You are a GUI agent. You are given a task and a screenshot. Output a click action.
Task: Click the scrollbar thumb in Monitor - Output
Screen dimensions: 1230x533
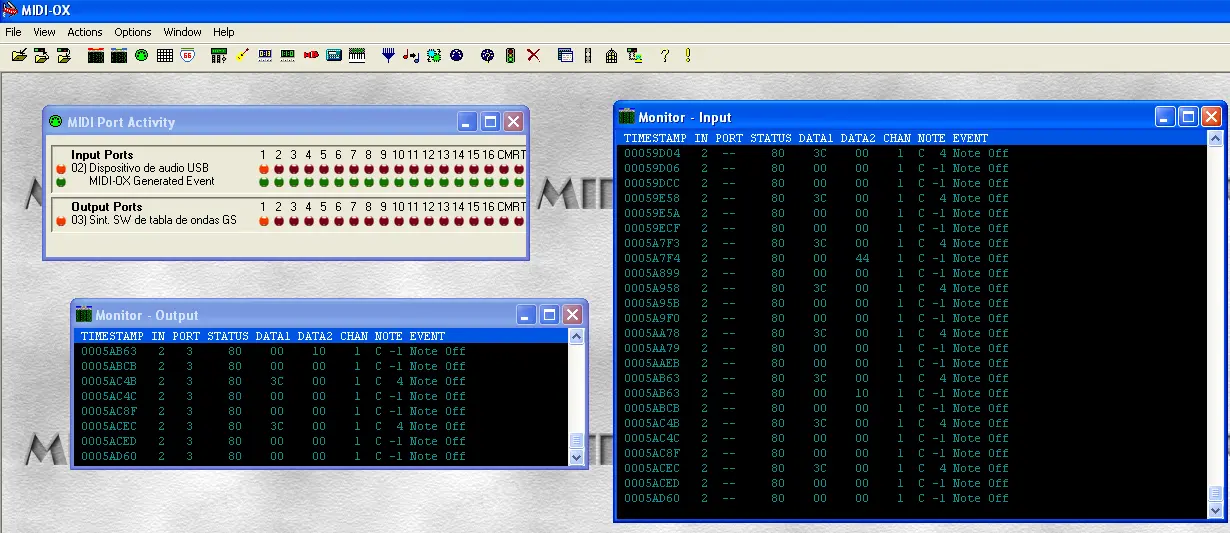[576, 440]
